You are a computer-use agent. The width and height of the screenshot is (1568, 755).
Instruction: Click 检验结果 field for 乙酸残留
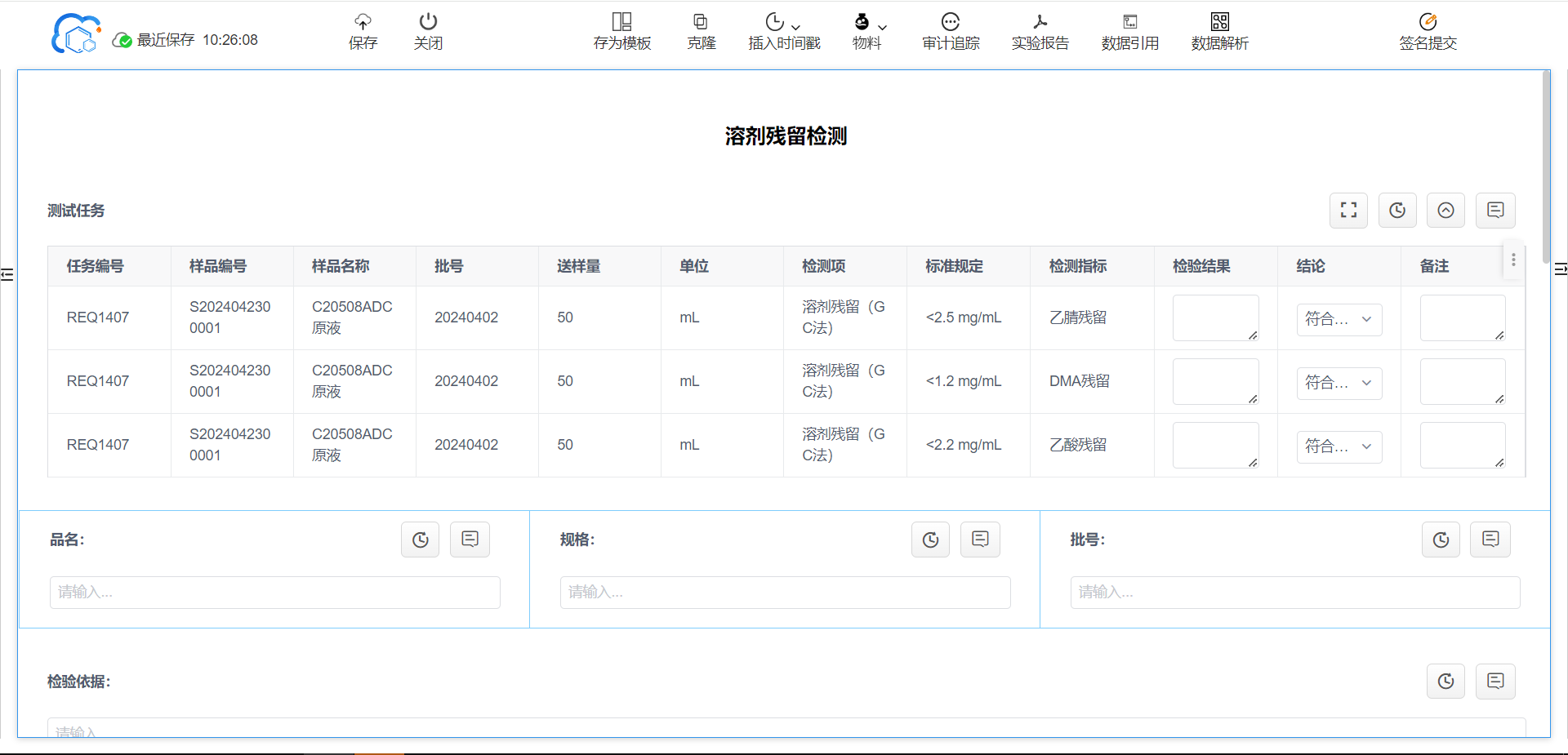(x=1215, y=445)
